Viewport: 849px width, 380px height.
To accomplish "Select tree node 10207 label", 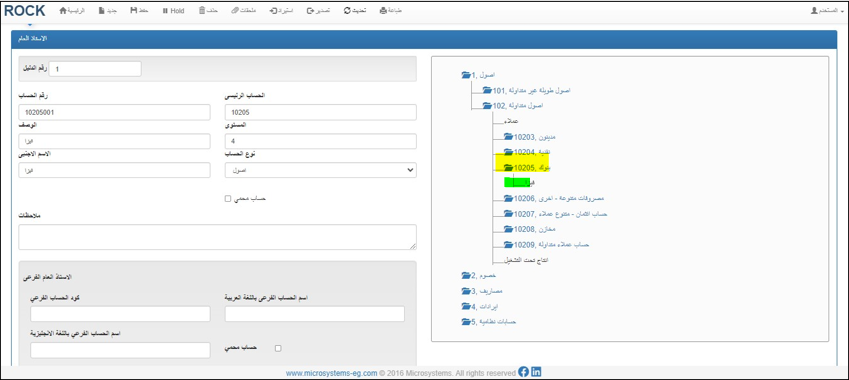I will 561,214.
